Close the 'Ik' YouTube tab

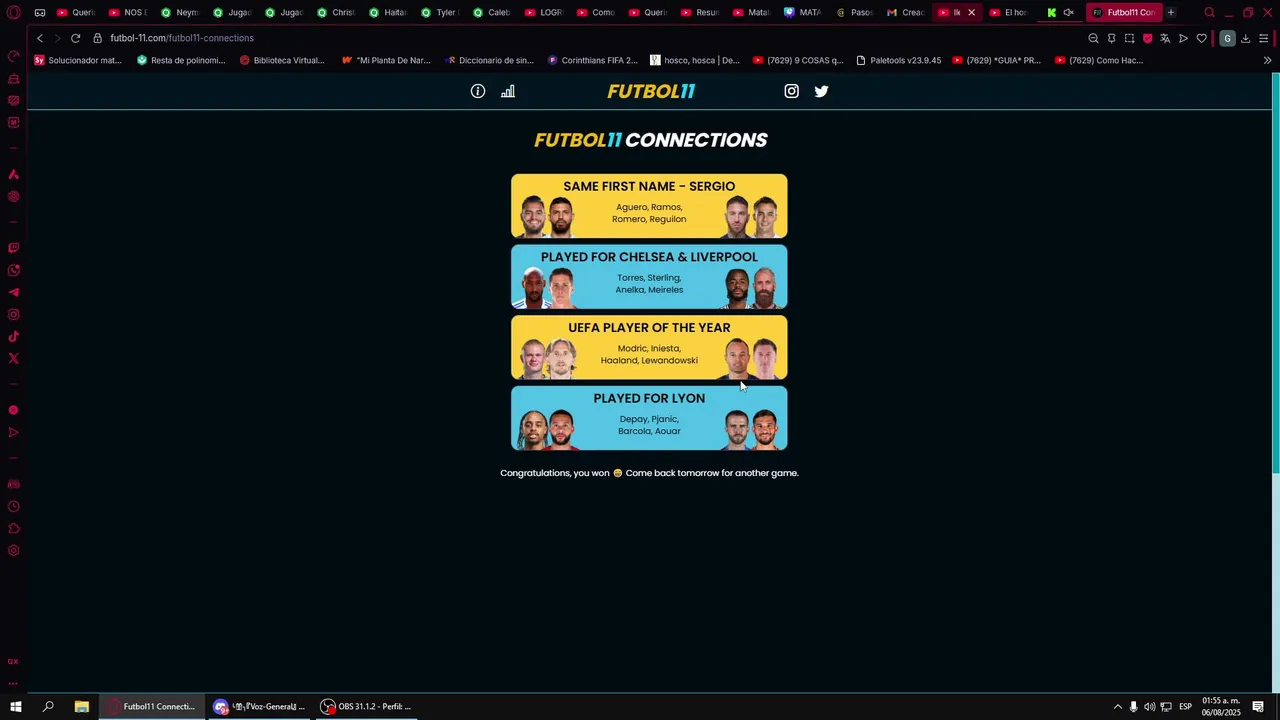(x=971, y=13)
